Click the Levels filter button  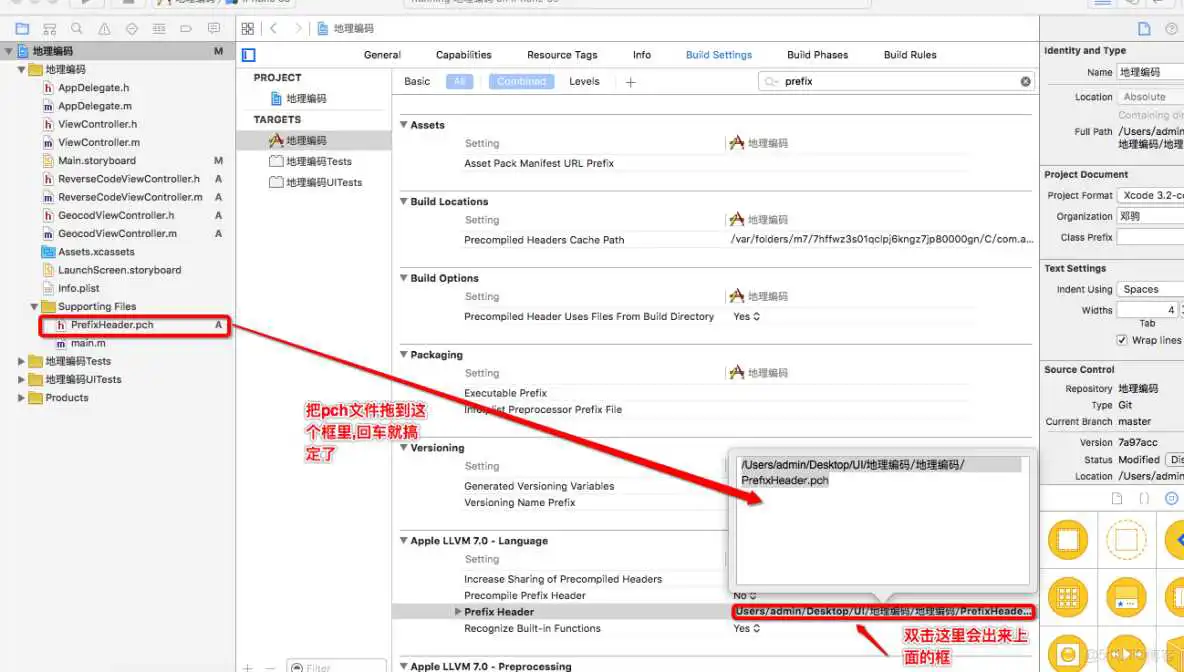tap(584, 82)
